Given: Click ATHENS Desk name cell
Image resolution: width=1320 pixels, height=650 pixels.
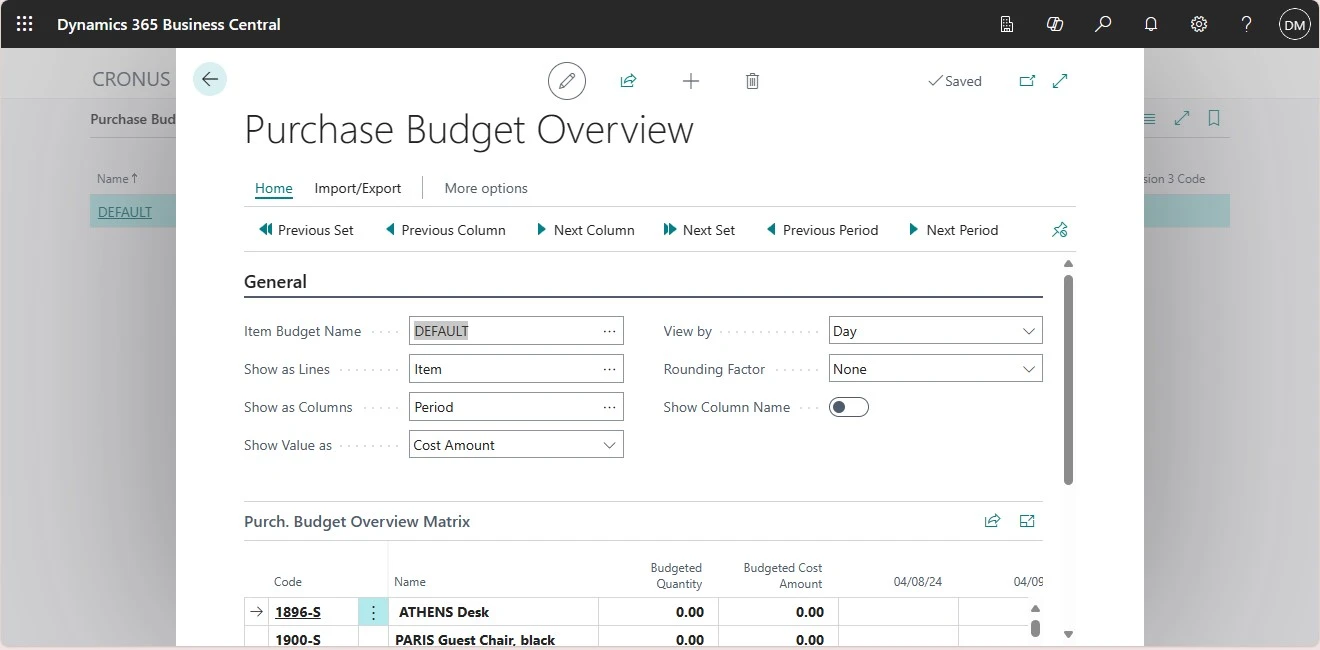Looking at the screenshot, I should 494,612.
